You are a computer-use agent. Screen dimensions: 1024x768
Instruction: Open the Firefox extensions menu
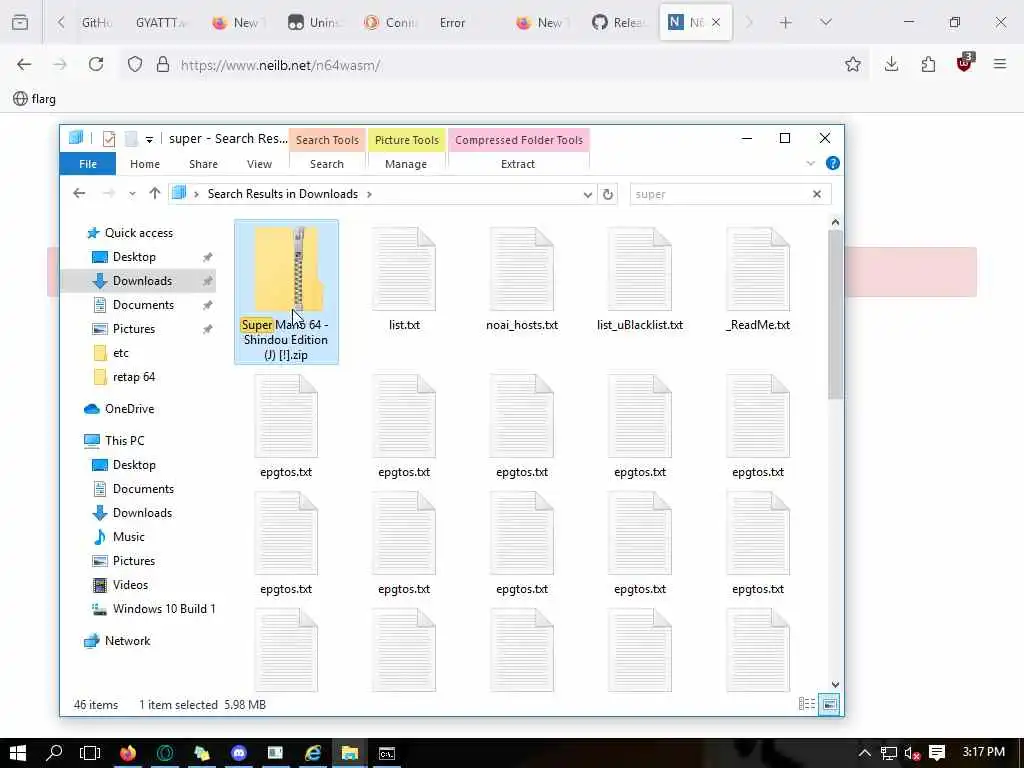(x=928, y=64)
